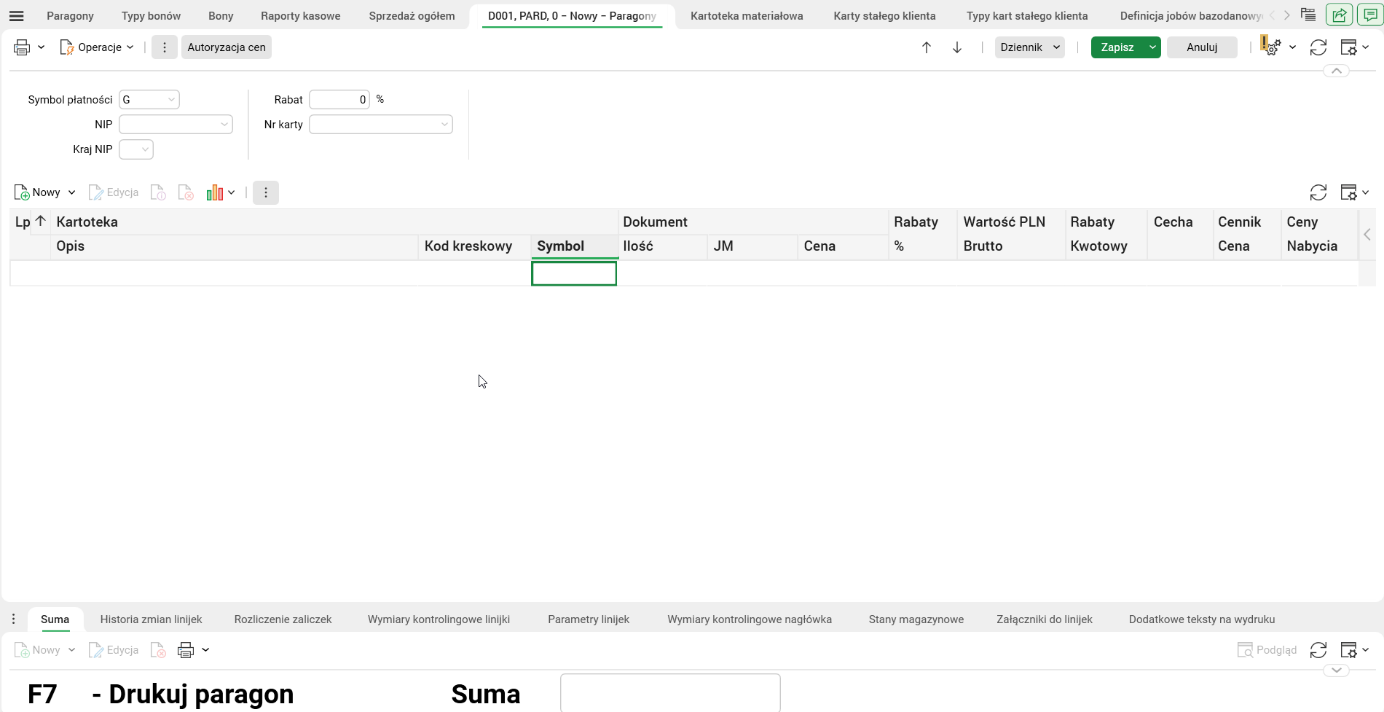This screenshot has width=1384, height=712.
Task: Go to next record with down arrow
Action: (x=957, y=47)
